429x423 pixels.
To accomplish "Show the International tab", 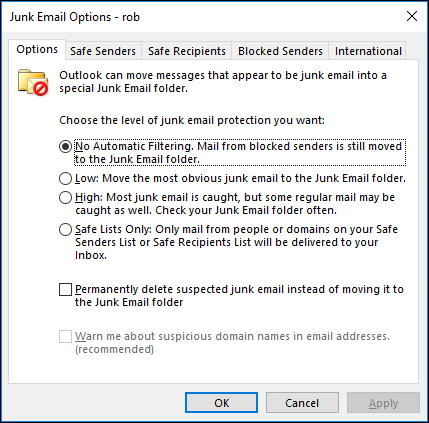I will click(368, 51).
